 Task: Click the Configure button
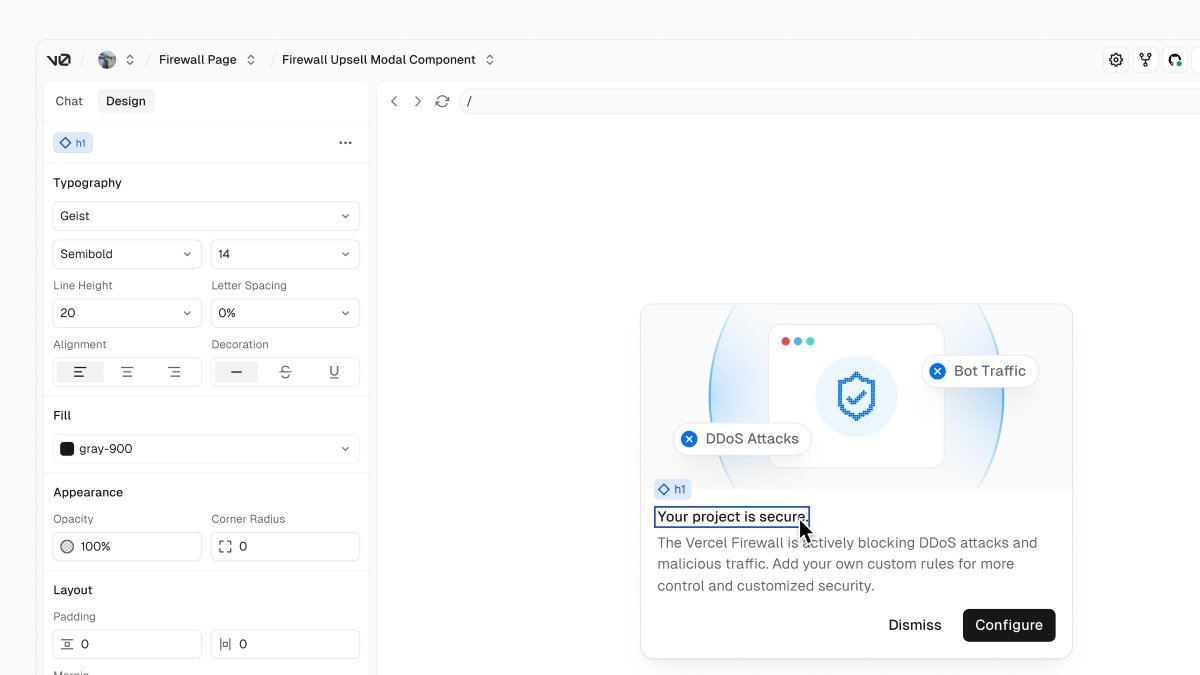[1009, 625]
